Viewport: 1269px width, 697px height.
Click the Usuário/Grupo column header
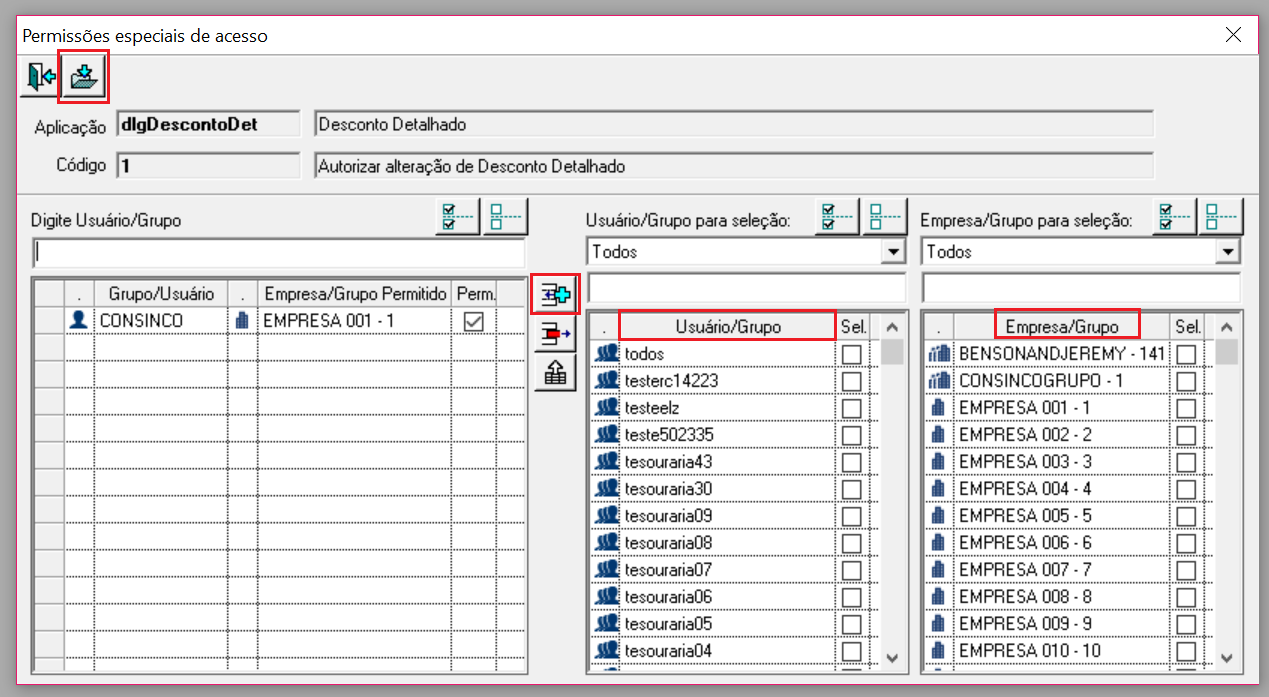tap(727, 326)
